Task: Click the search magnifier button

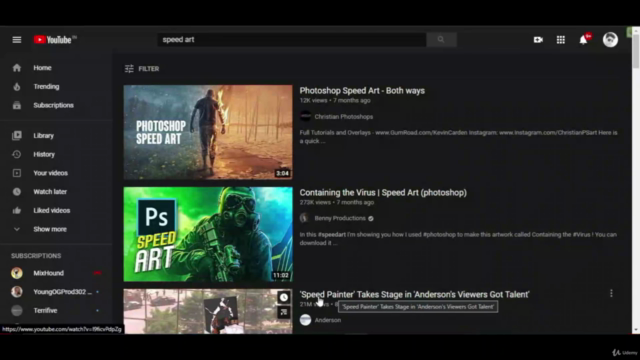Action: 441,40
